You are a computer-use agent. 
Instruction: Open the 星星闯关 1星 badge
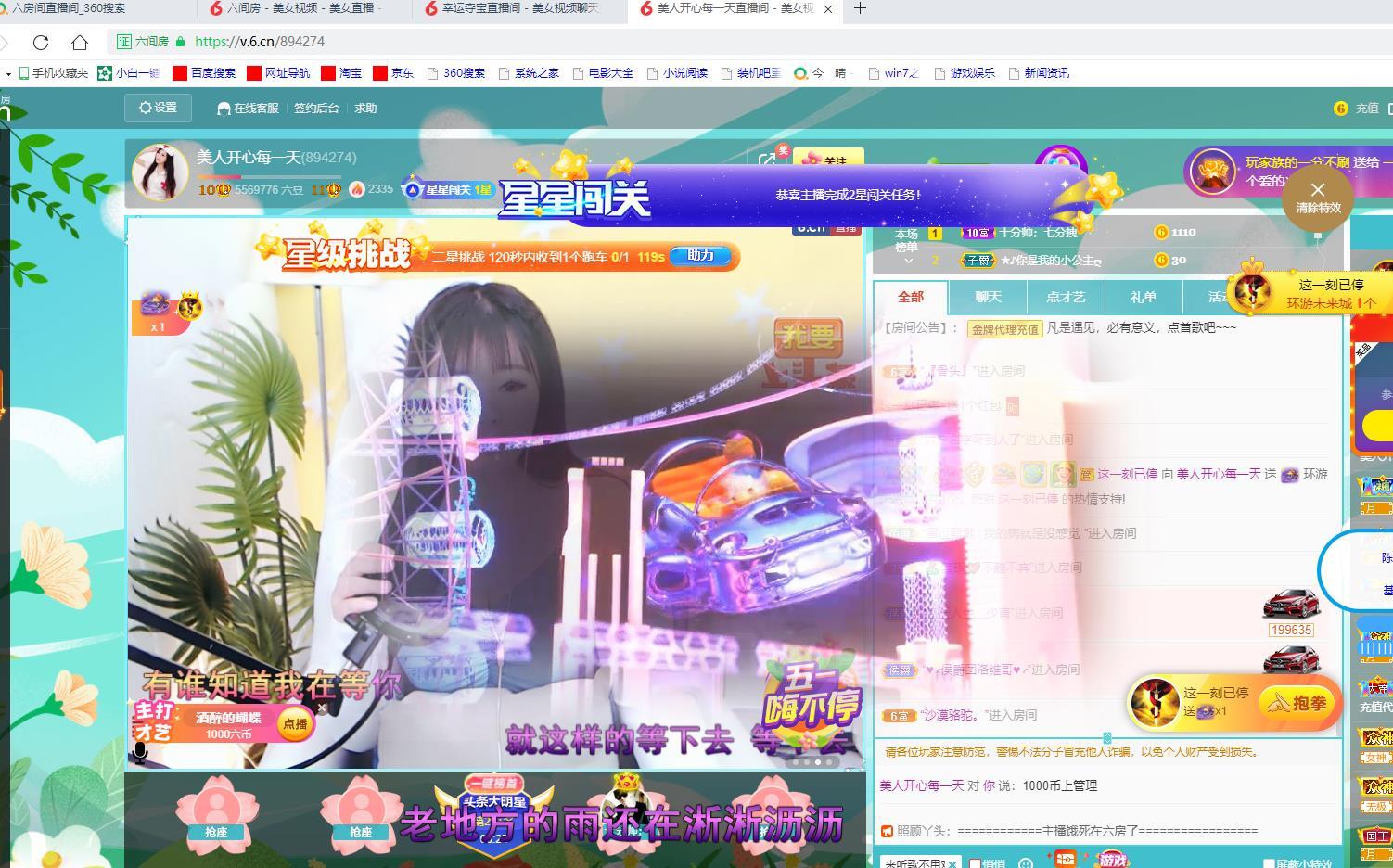(448, 189)
